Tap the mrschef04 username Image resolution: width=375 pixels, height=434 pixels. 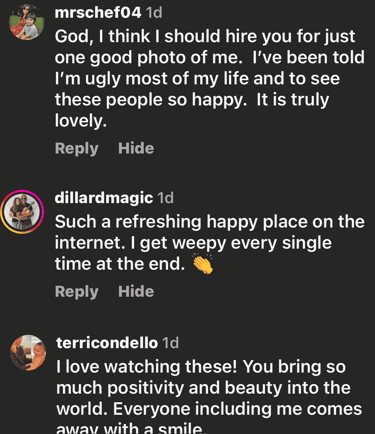[x=98, y=13]
